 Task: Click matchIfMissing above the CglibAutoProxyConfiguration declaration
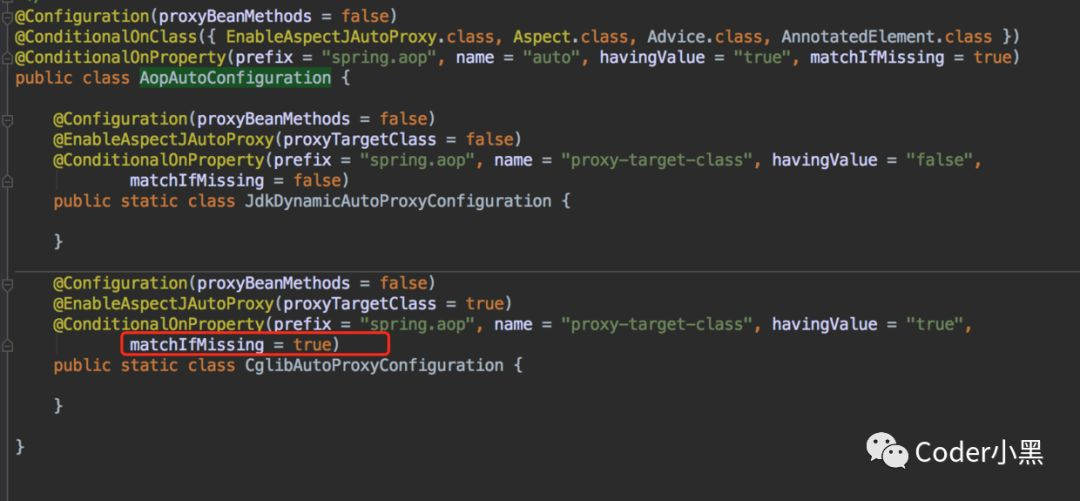pos(196,345)
